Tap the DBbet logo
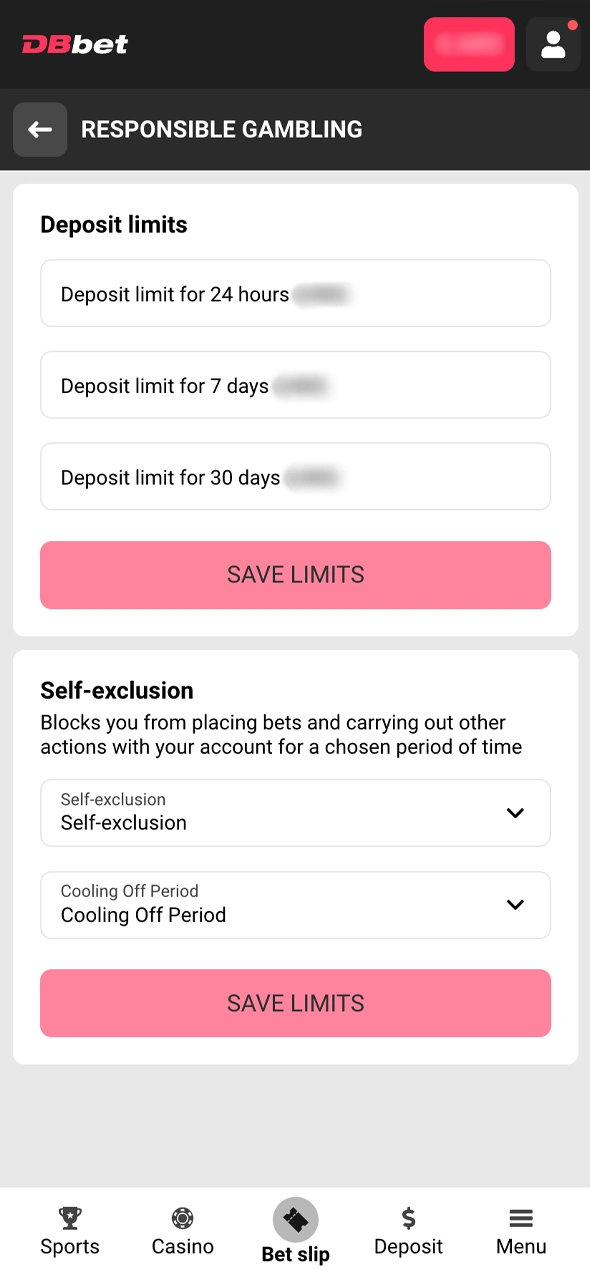The width and height of the screenshot is (590, 1280). tap(74, 44)
